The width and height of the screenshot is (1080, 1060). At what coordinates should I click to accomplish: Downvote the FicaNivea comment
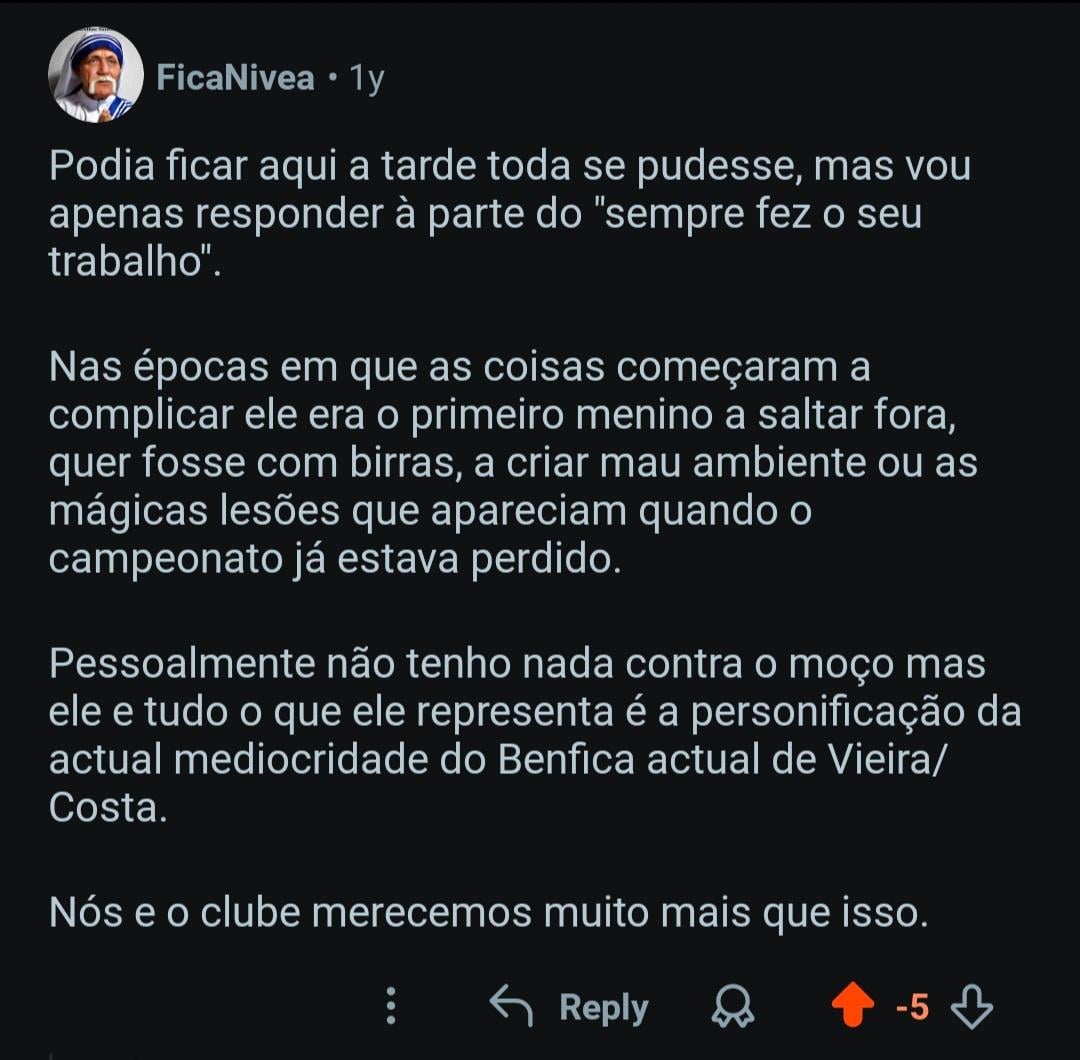coord(970,1007)
